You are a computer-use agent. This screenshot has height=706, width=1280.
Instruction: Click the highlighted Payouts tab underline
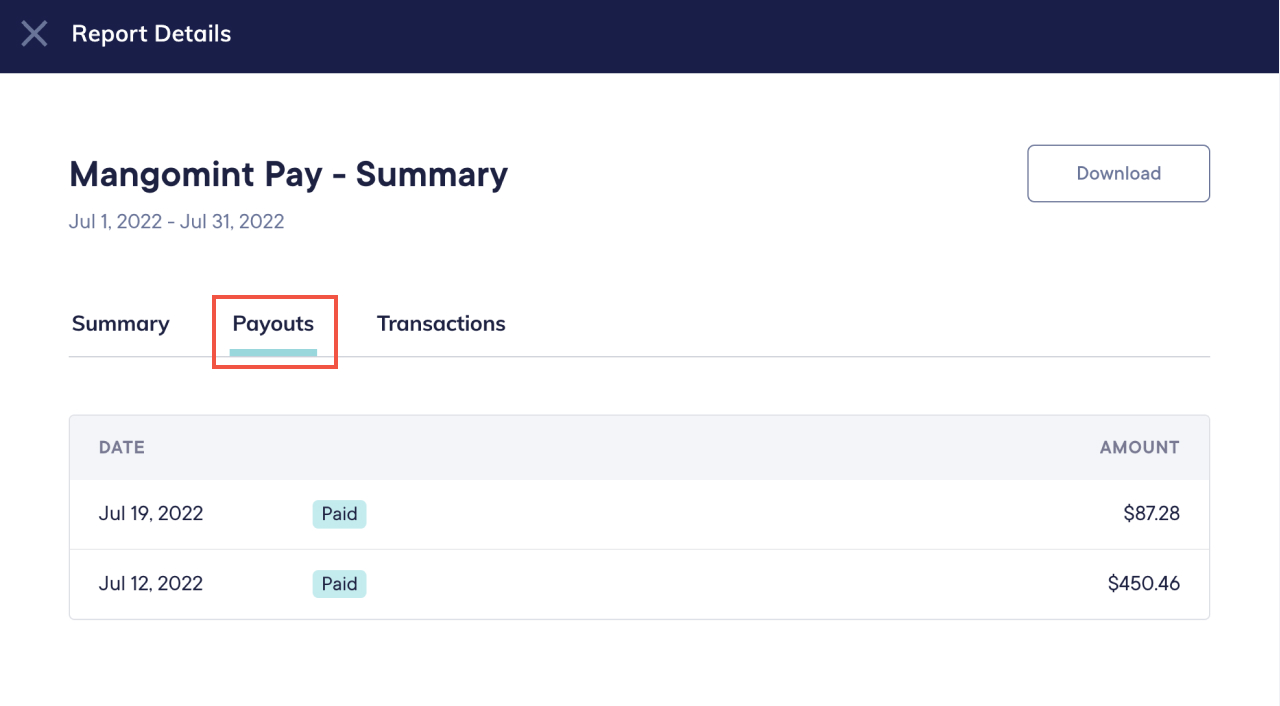click(273, 352)
